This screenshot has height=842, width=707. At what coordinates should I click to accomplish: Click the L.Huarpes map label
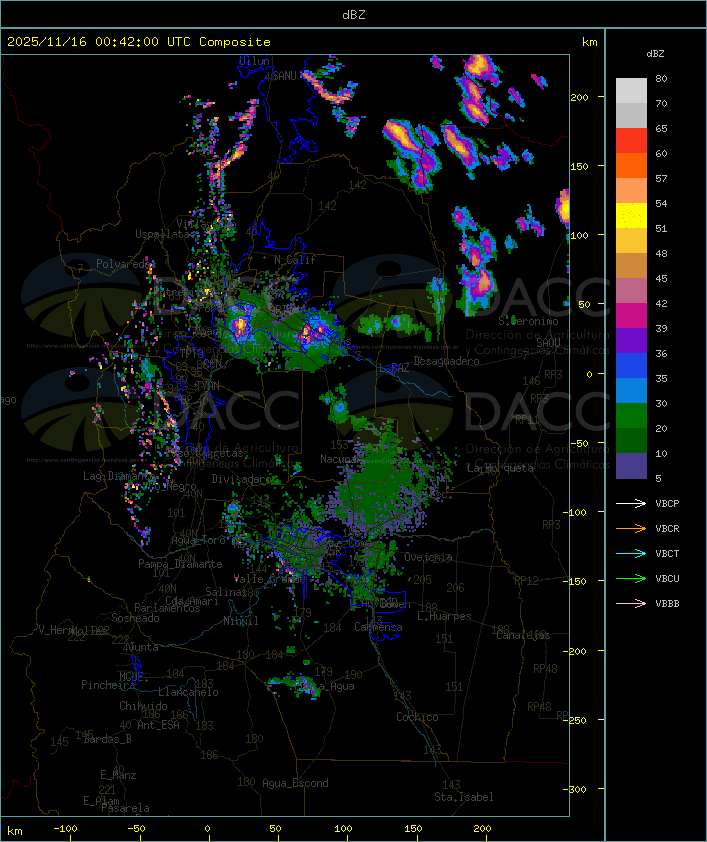(443, 616)
